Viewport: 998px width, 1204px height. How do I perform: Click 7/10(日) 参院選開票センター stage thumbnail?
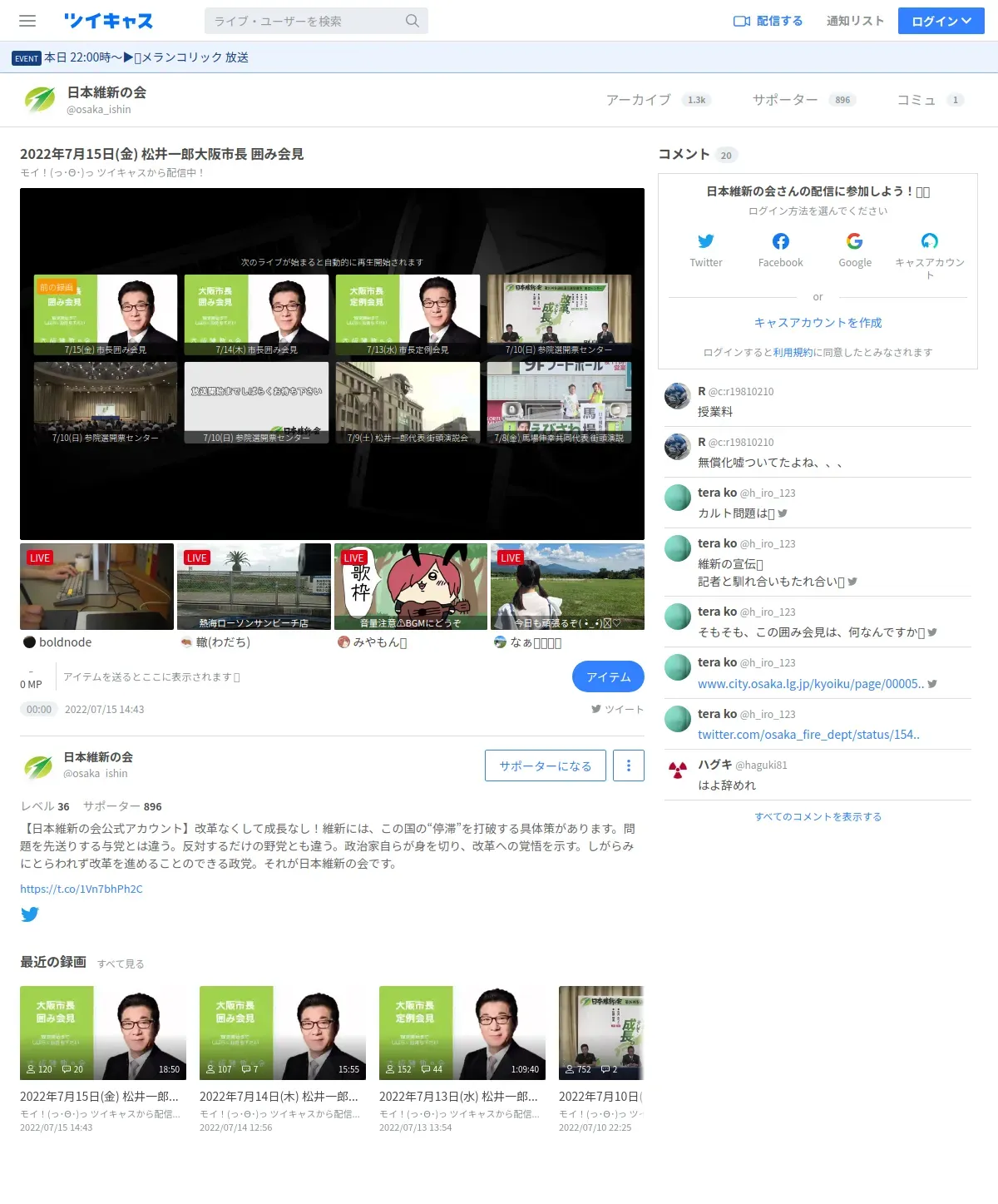106,403
